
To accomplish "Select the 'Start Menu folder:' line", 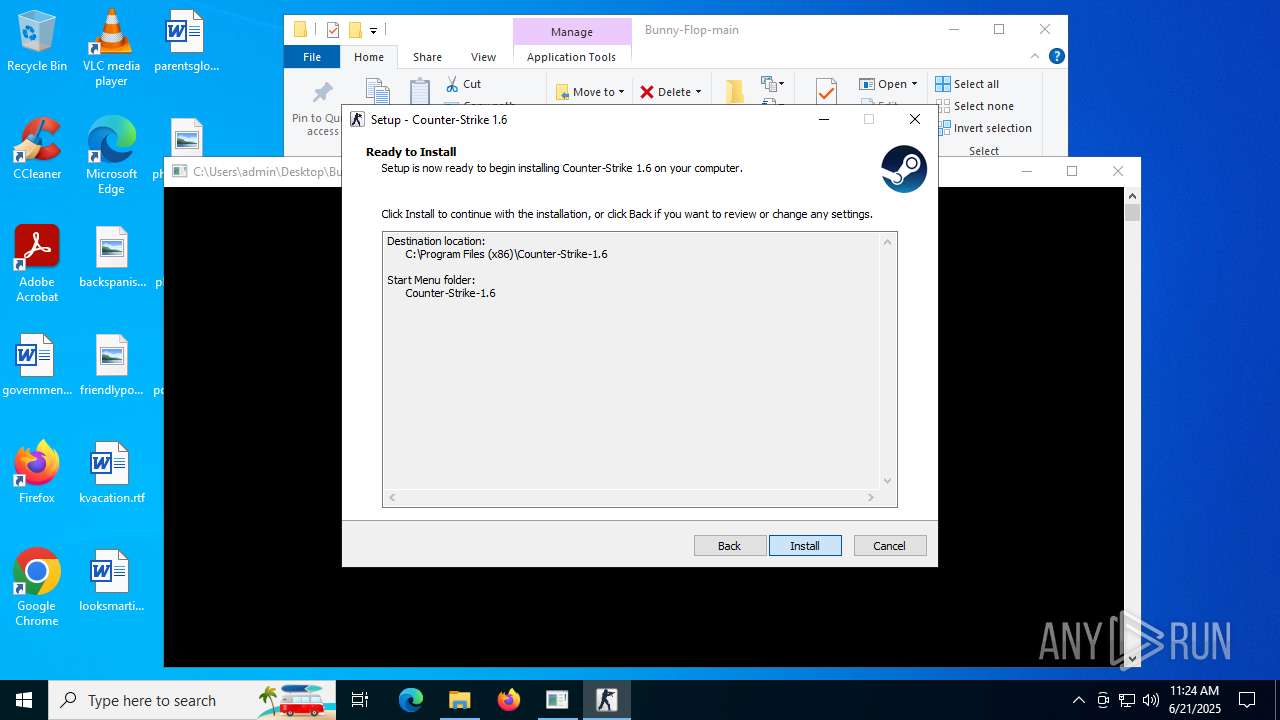I will (x=431, y=280).
